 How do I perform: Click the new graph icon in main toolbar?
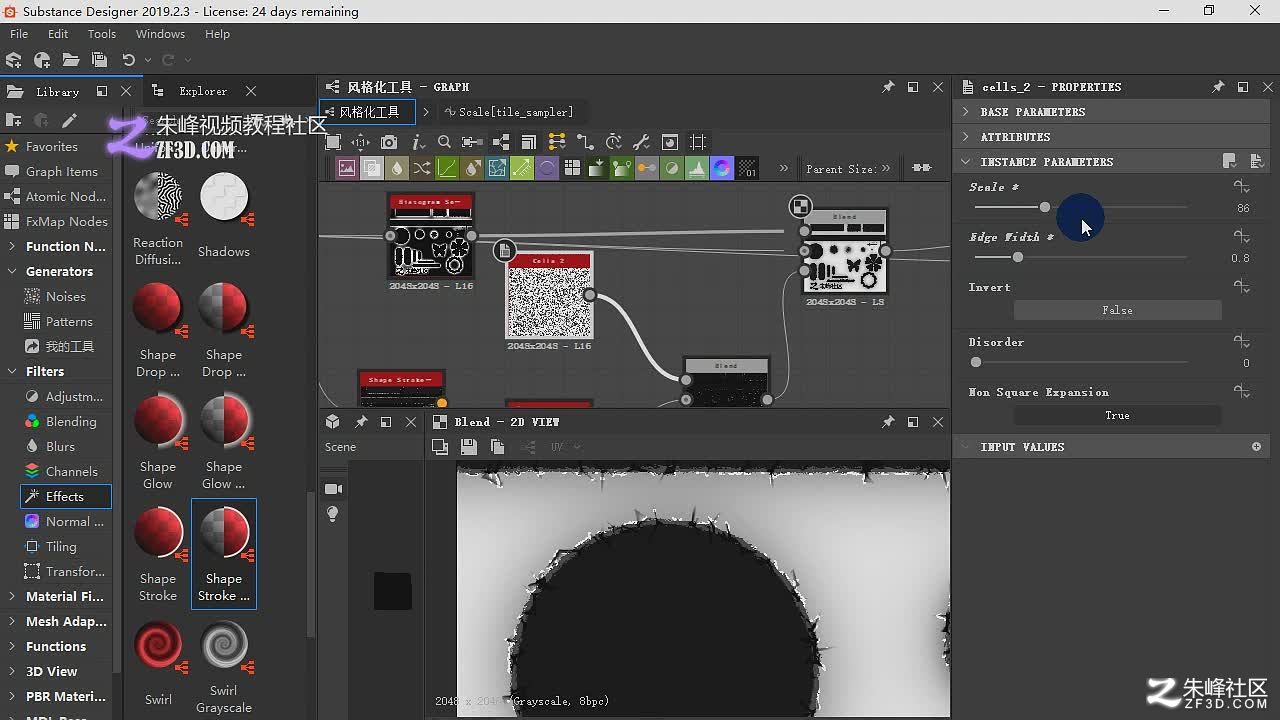tap(42, 60)
